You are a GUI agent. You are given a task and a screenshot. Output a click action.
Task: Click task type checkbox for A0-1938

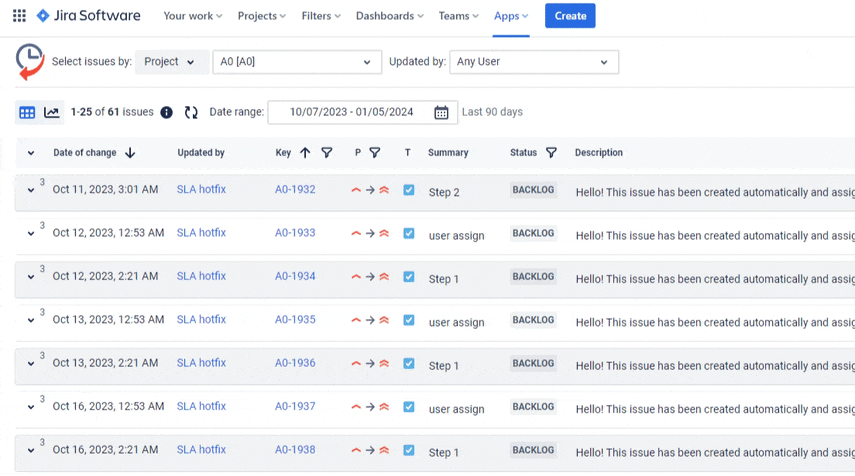pos(408,450)
